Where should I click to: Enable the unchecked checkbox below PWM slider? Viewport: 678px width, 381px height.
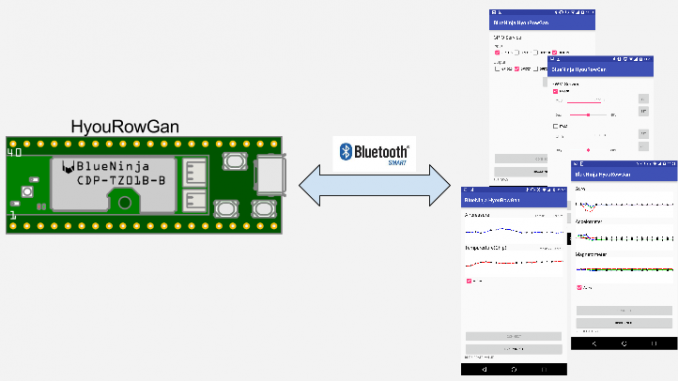556,126
